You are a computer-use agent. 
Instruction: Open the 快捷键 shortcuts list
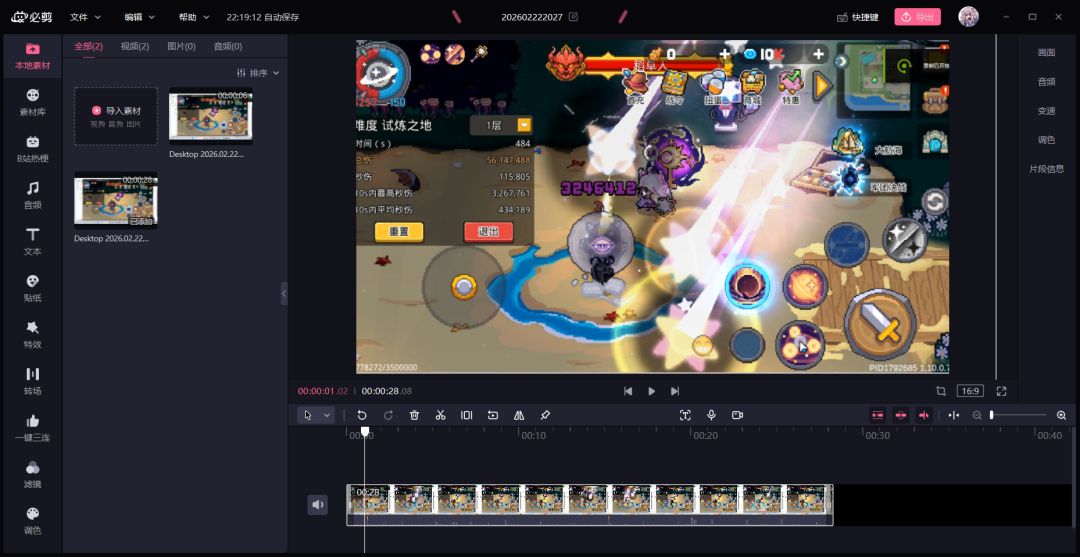858,17
